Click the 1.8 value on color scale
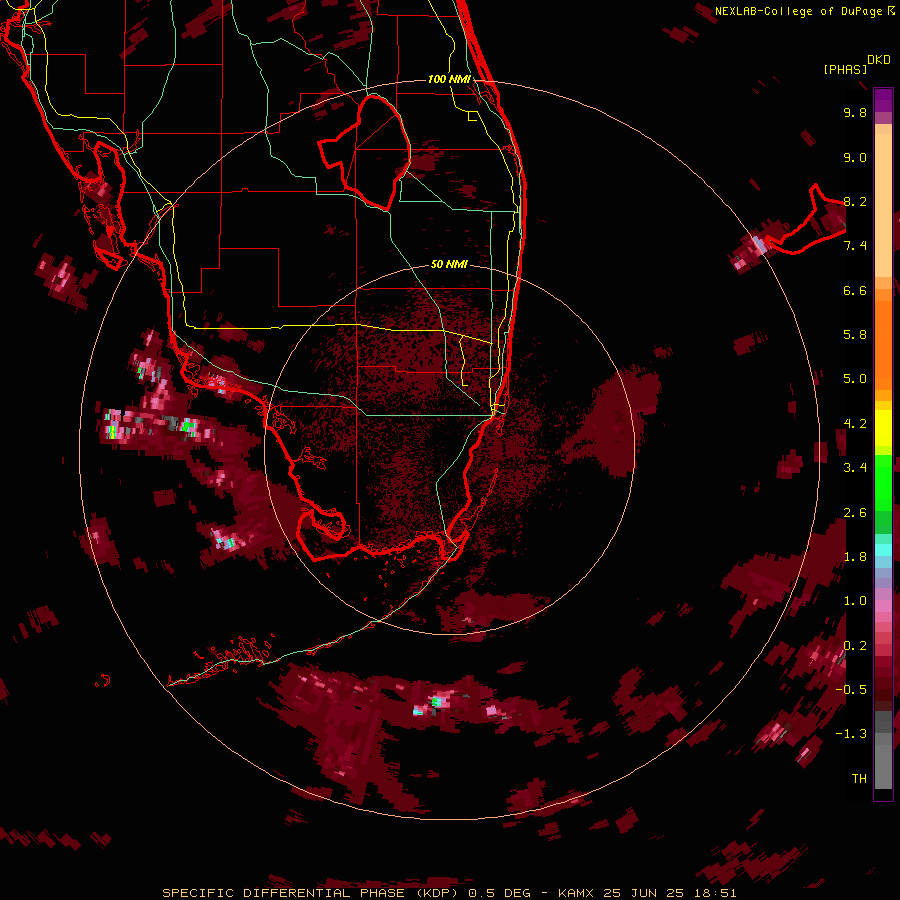The width and height of the screenshot is (900, 900). tap(855, 557)
